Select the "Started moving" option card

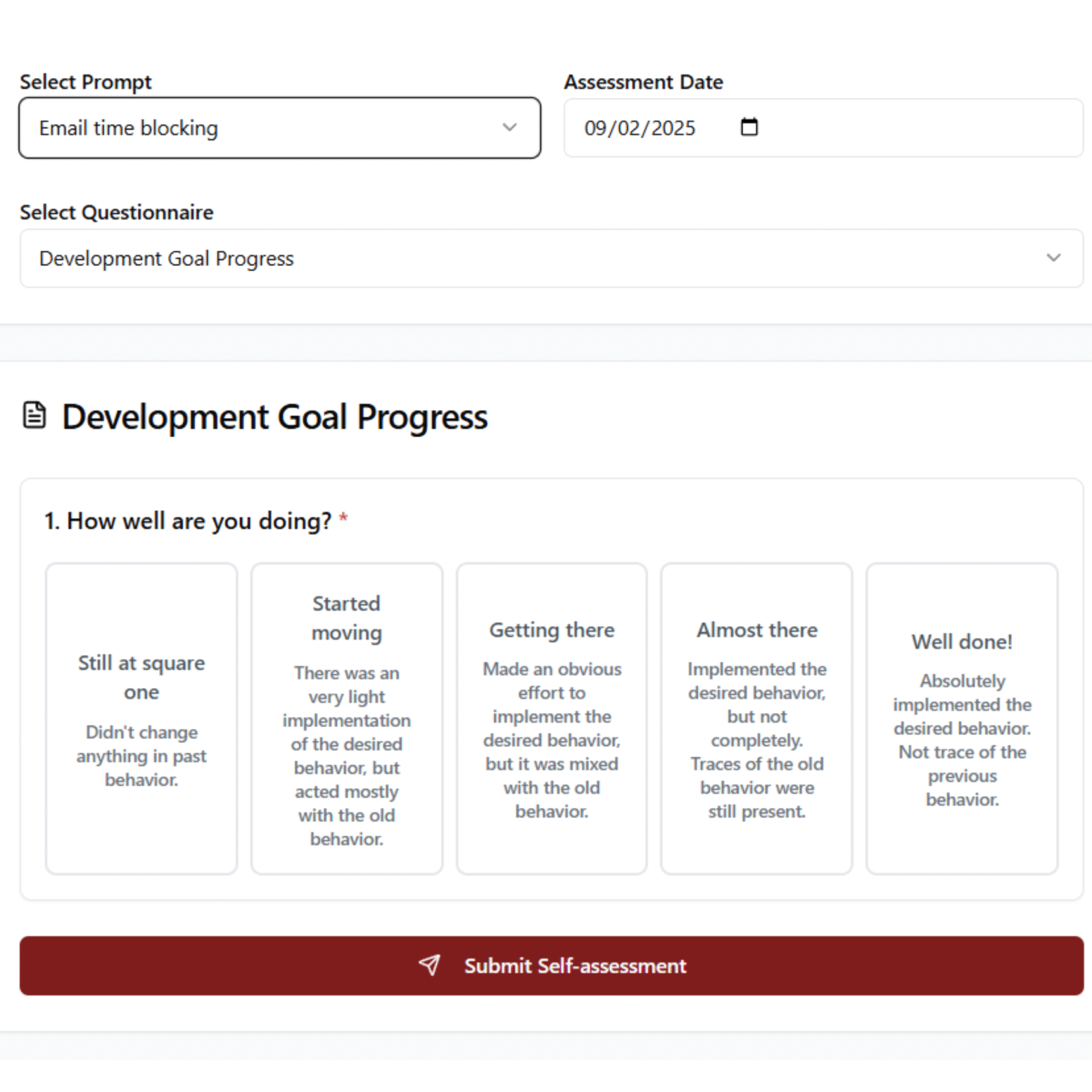point(347,719)
